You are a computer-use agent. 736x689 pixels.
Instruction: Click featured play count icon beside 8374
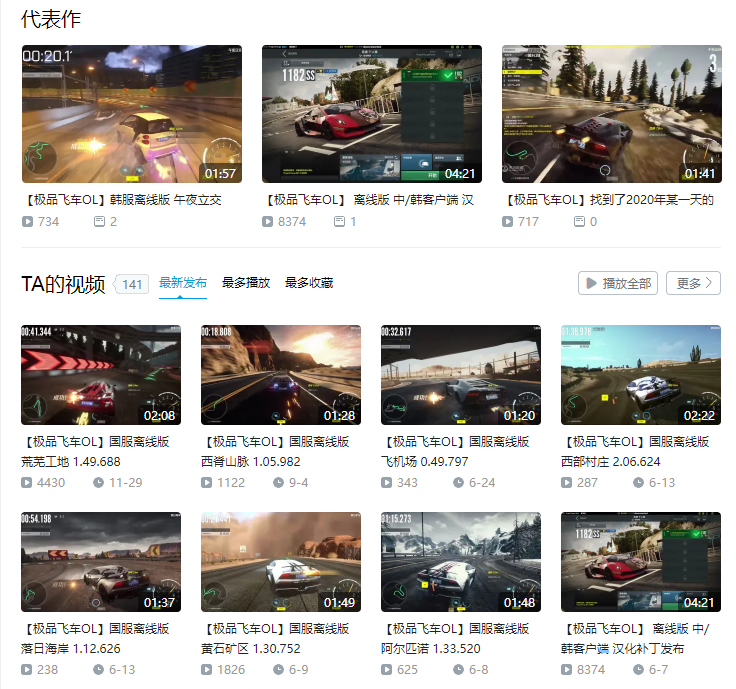(x=268, y=222)
